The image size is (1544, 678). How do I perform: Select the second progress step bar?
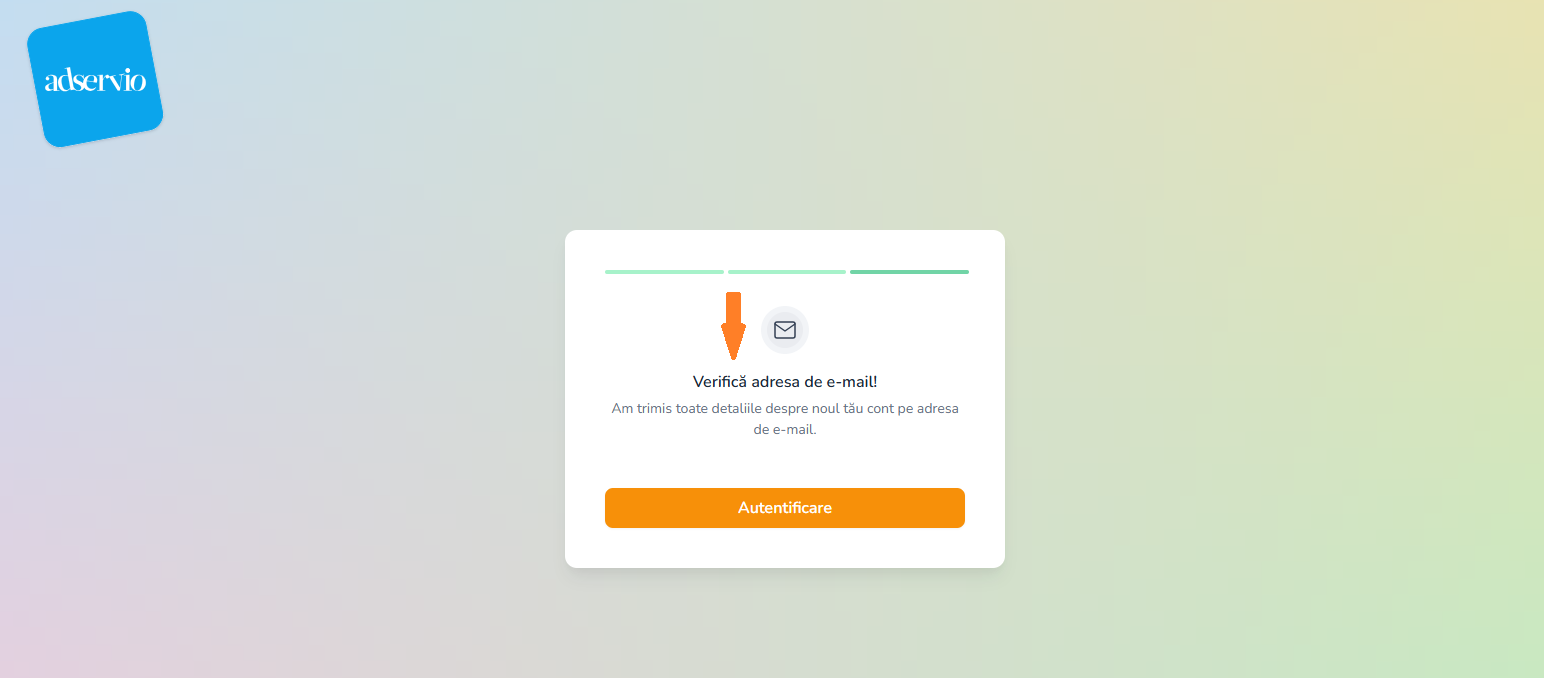(x=787, y=272)
